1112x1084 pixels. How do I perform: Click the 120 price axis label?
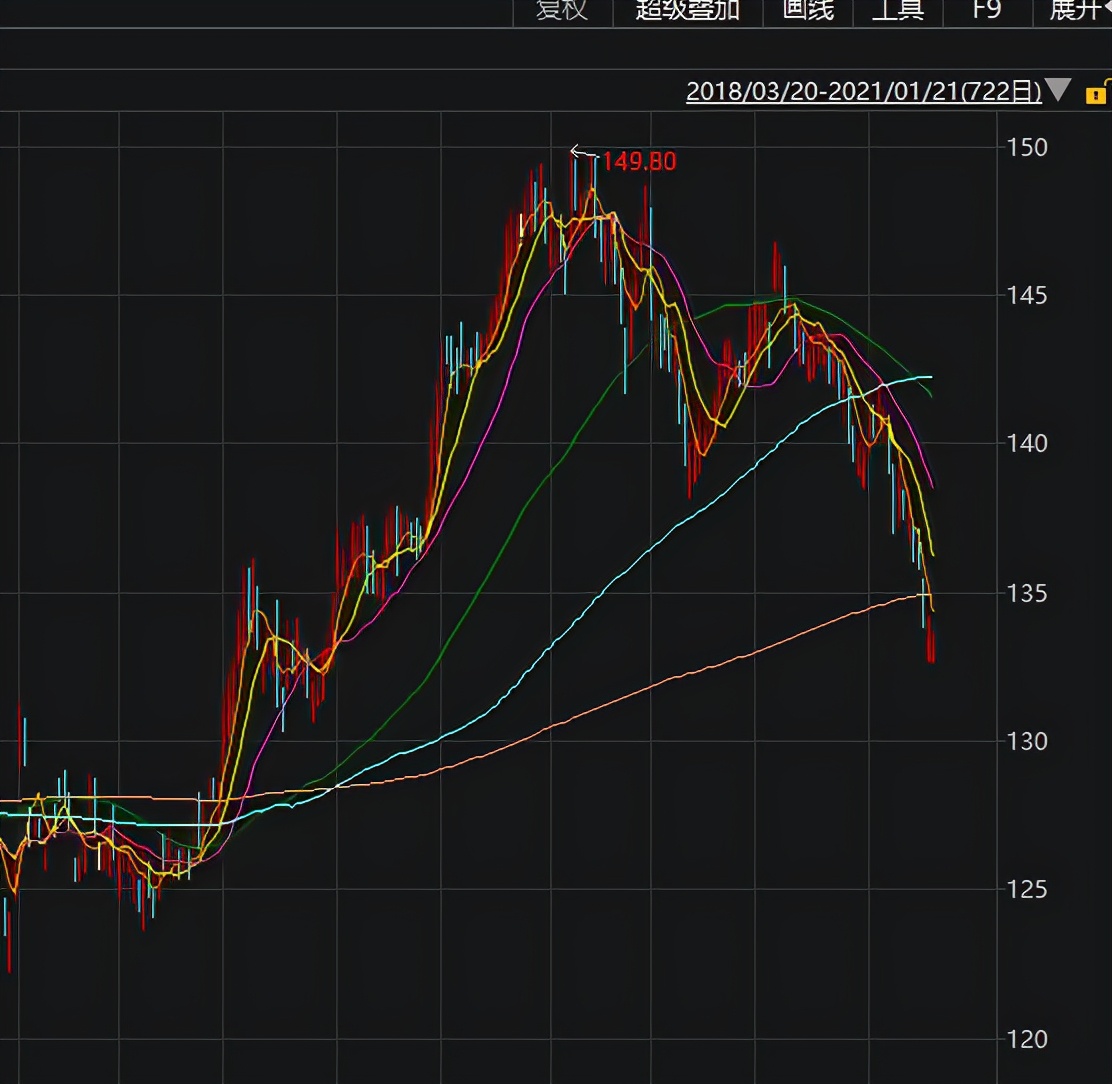[1028, 1039]
